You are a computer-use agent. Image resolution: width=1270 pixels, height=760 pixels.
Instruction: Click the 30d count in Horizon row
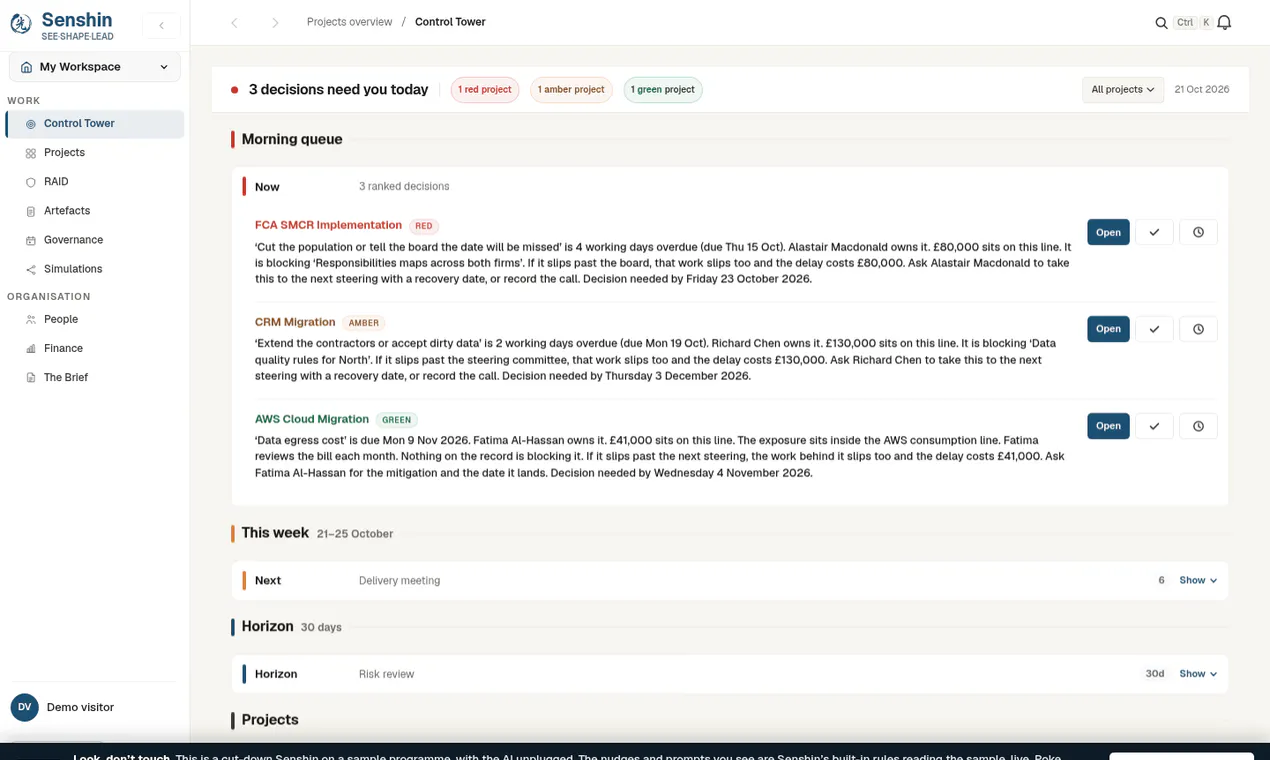(x=1155, y=674)
